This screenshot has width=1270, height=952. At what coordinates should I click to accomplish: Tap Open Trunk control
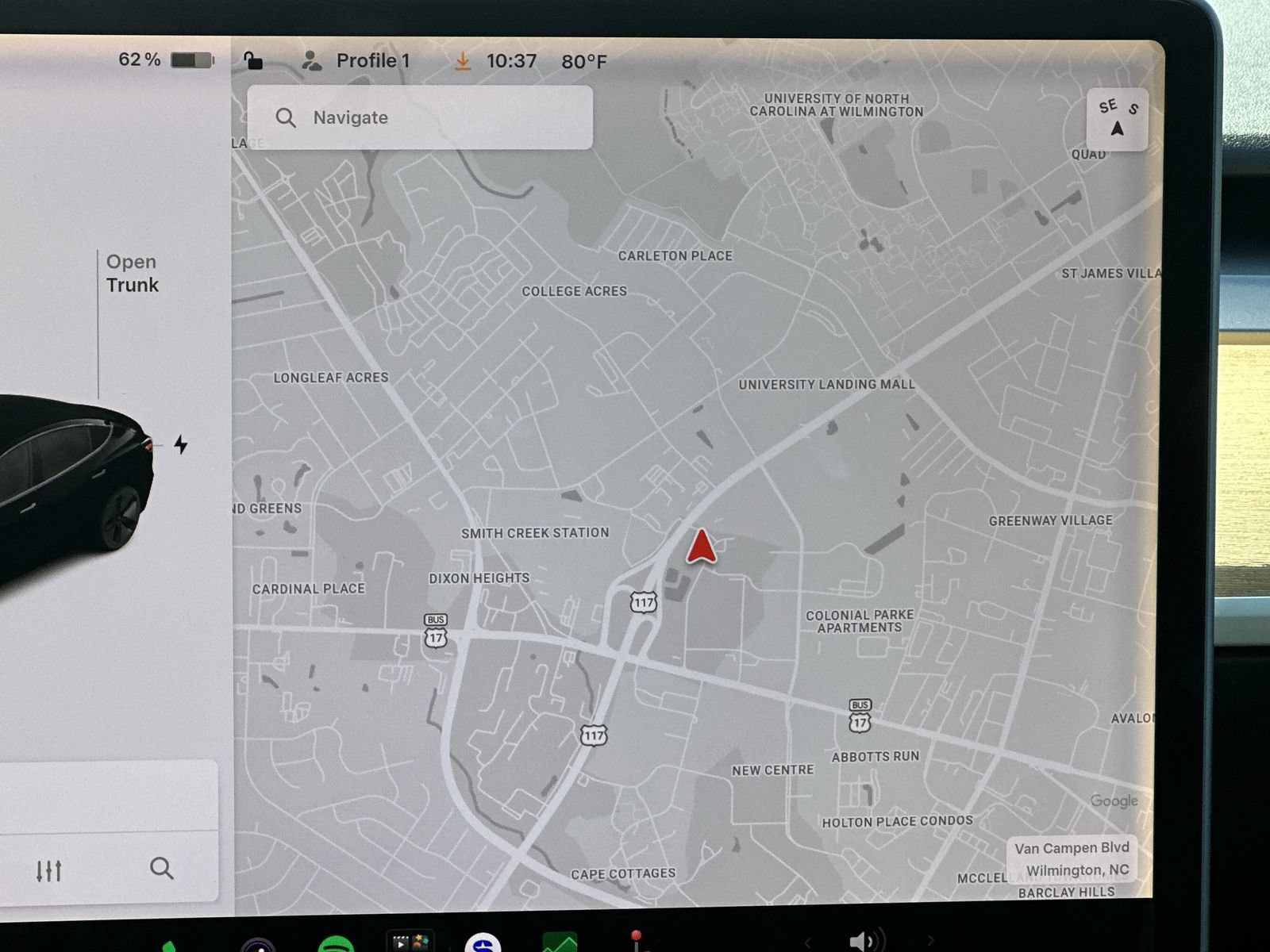(133, 273)
